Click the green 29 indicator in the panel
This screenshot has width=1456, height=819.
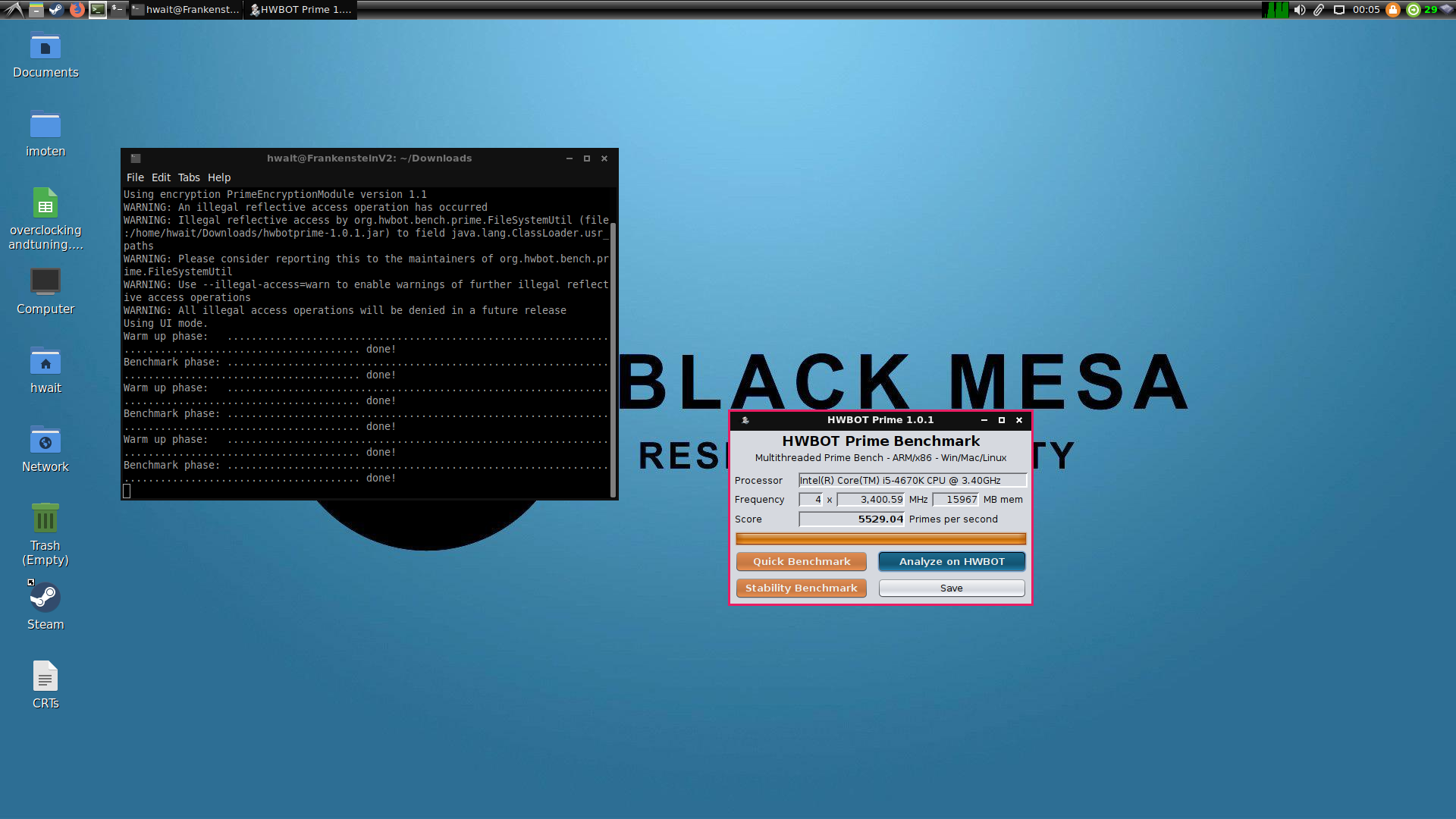(1430, 10)
